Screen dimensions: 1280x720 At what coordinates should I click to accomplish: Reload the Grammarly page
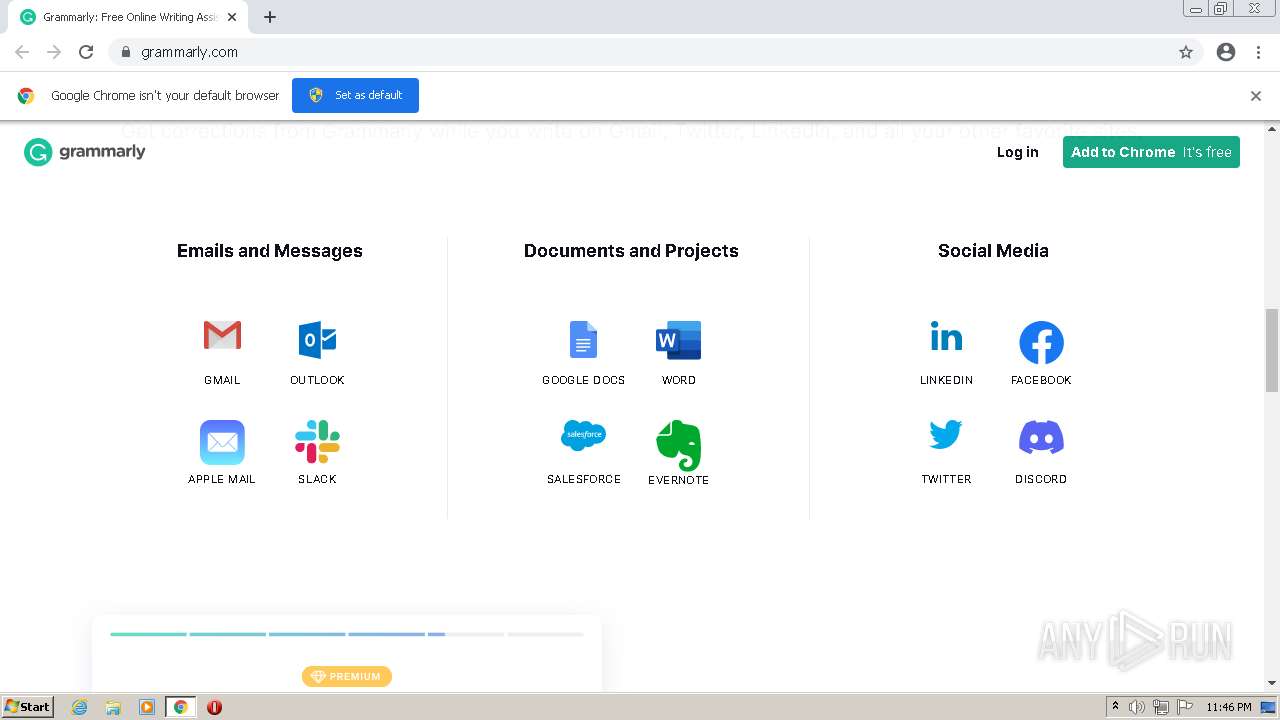[86, 52]
